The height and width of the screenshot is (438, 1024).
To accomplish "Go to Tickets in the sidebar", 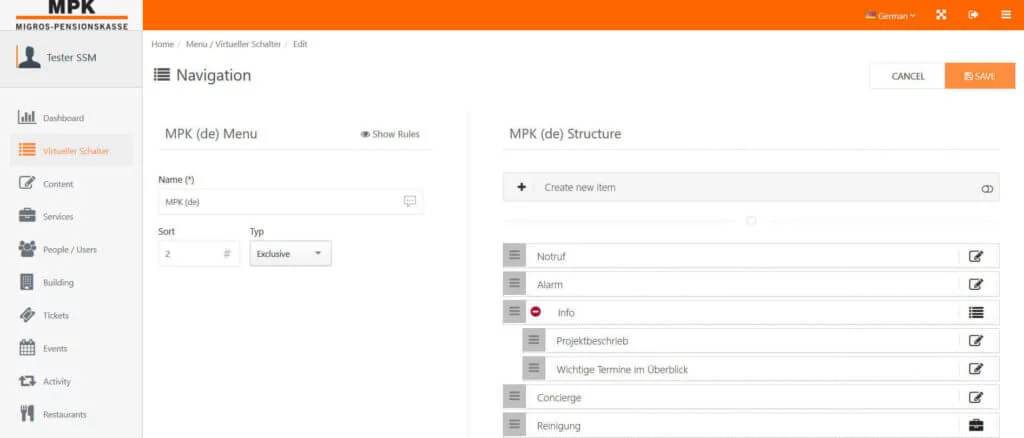I will tap(56, 315).
